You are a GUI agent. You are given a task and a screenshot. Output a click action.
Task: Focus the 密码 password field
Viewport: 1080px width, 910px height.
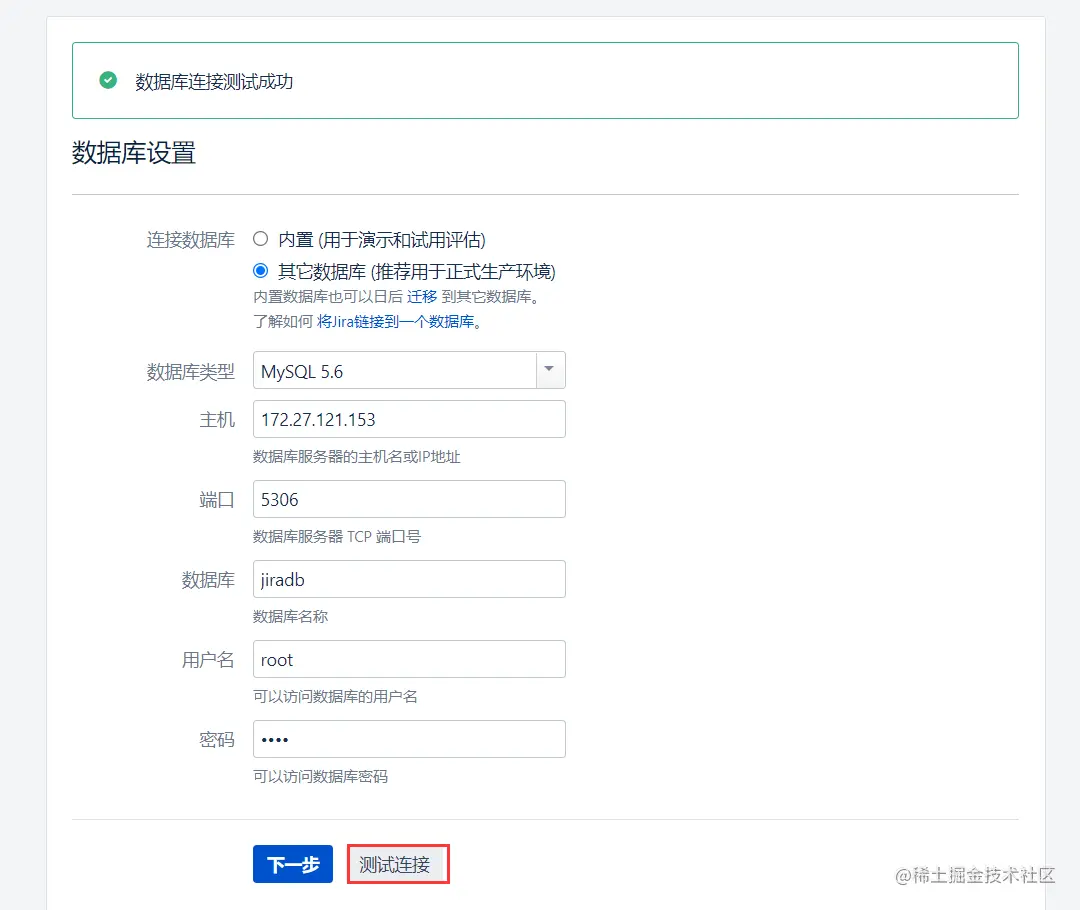409,739
